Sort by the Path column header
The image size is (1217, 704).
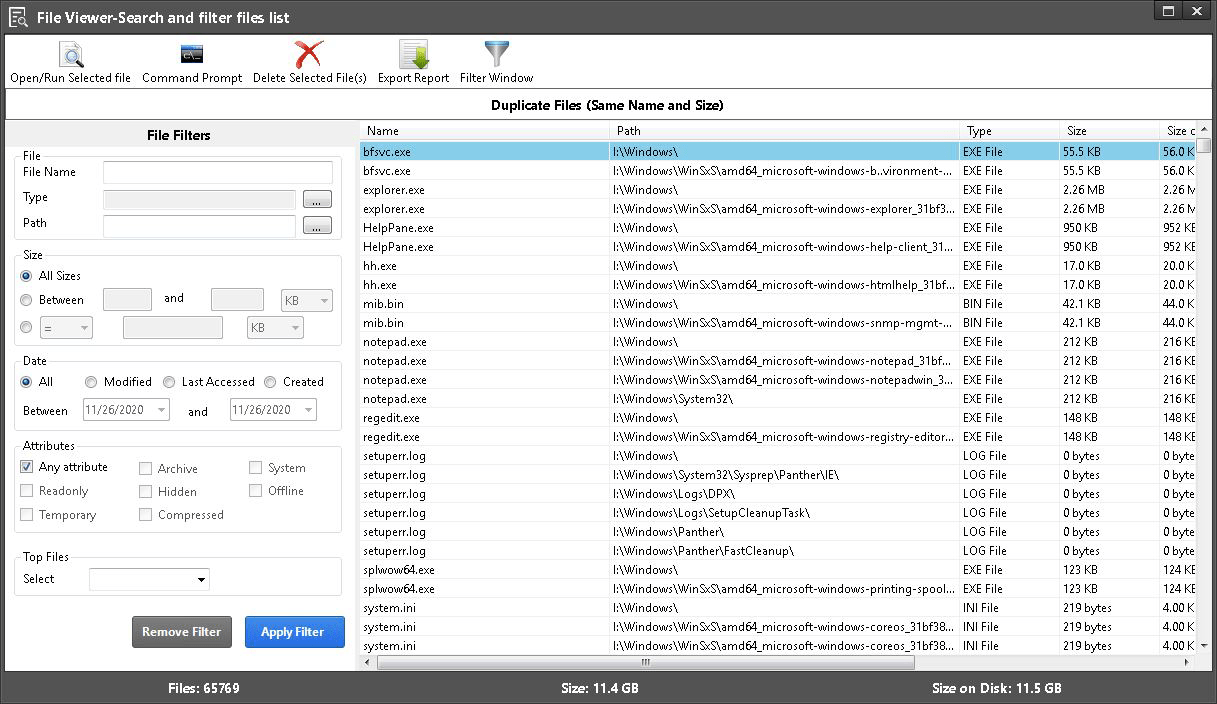coord(785,131)
